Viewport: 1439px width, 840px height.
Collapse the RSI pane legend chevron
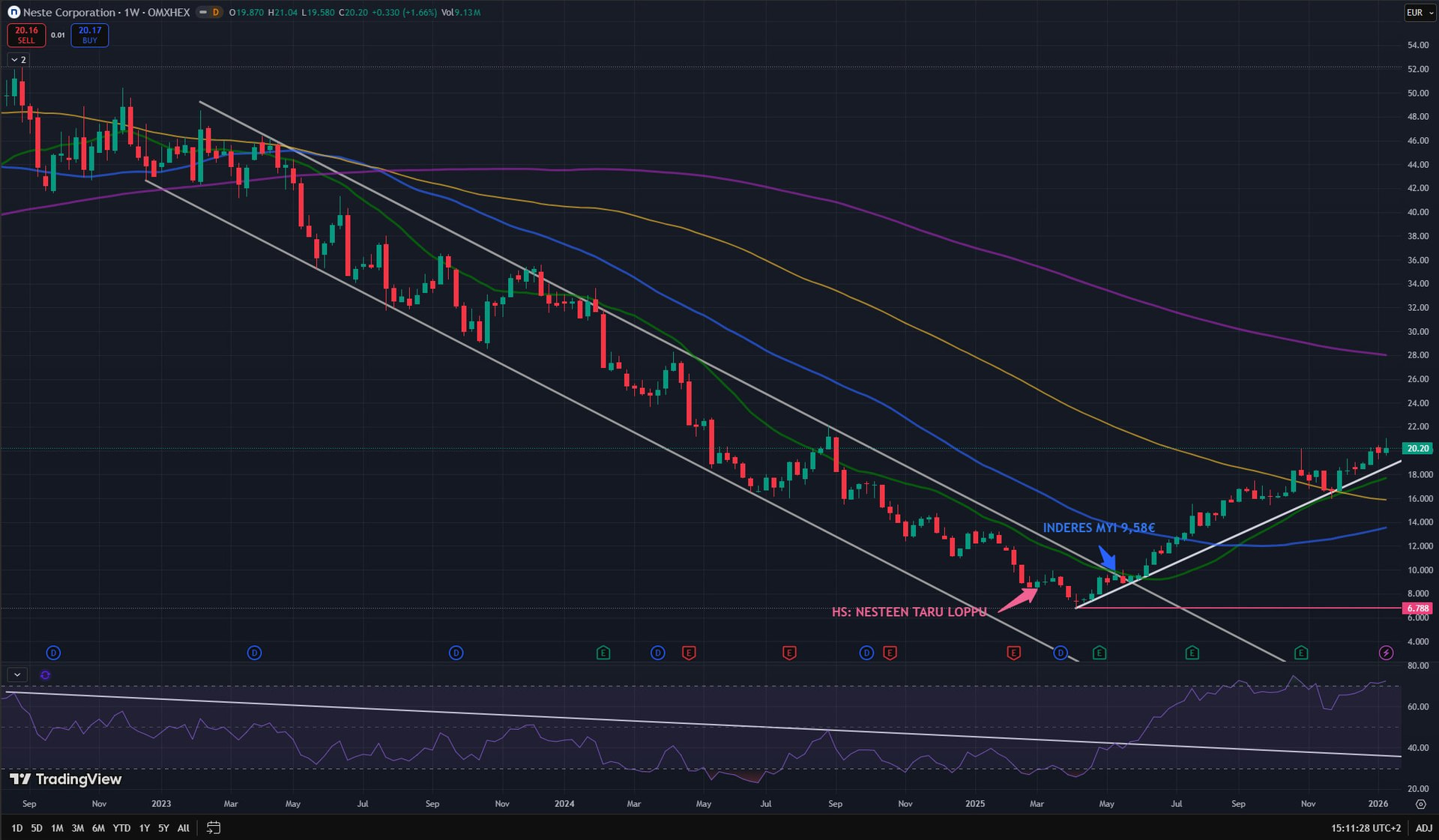coord(17,675)
